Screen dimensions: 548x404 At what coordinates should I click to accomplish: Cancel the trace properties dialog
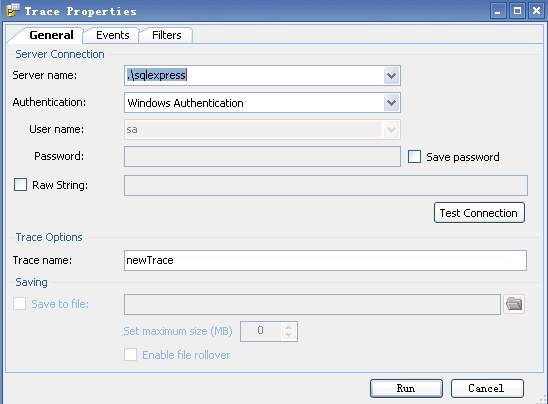[487, 388]
